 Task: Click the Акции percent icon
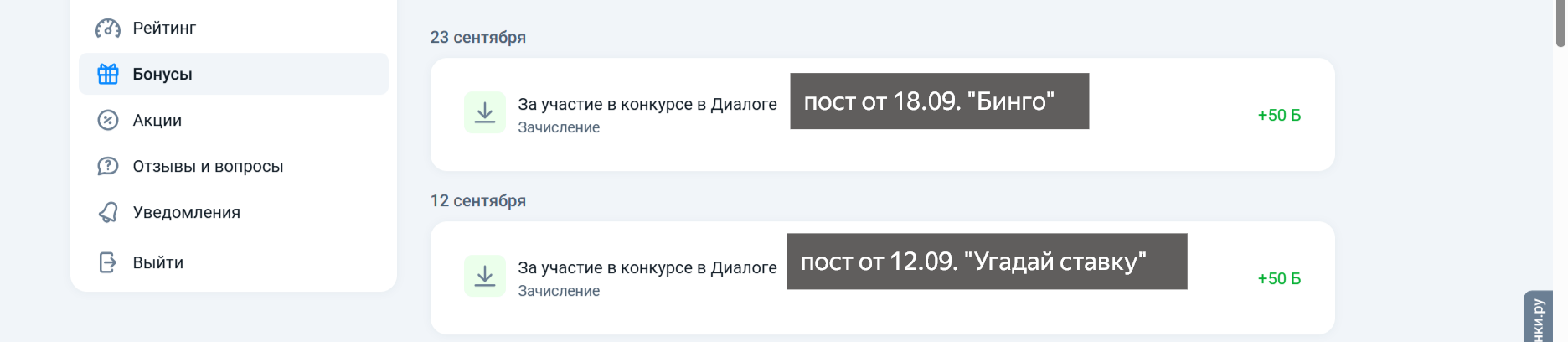pyautogui.click(x=108, y=120)
